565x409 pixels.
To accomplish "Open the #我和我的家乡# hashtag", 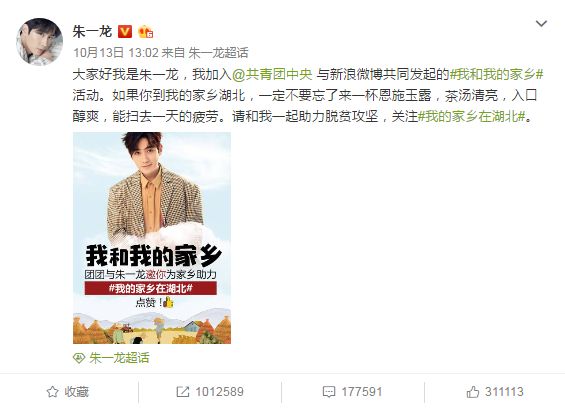I will [497, 74].
